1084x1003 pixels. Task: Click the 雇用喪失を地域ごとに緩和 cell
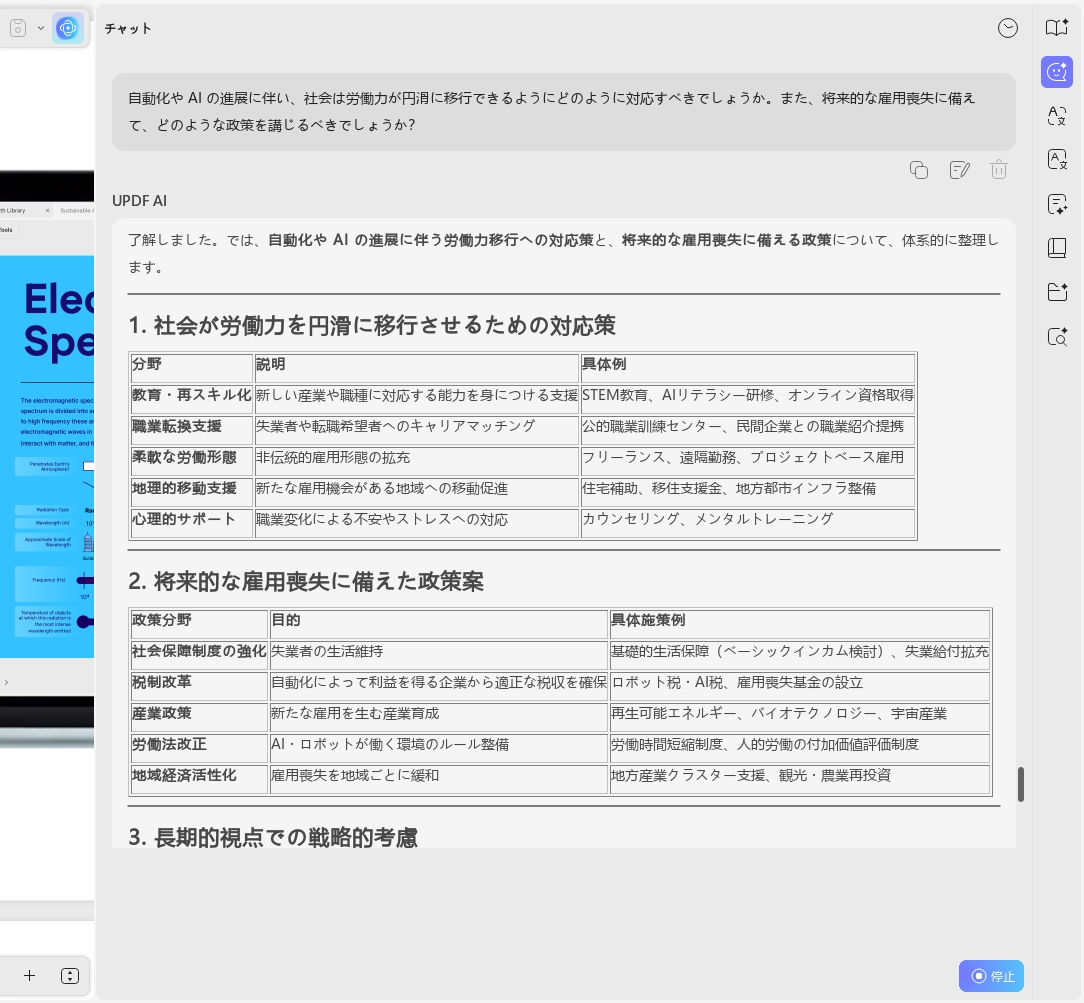click(x=438, y=778)
